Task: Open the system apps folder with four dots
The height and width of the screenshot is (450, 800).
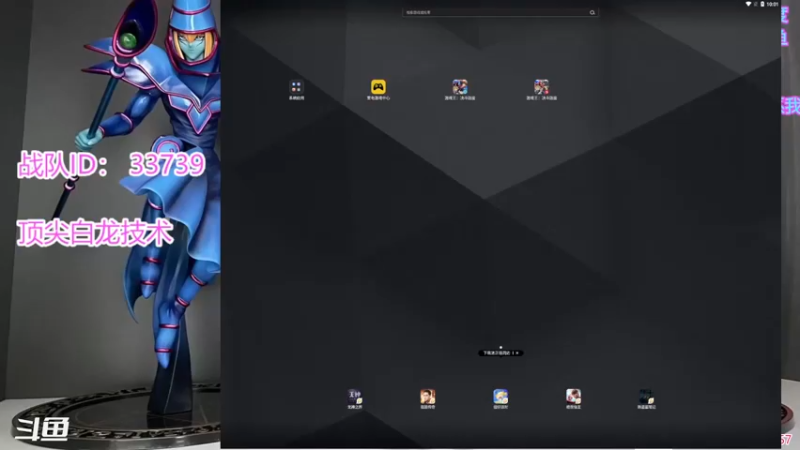Action: click(x=296, y=87)
